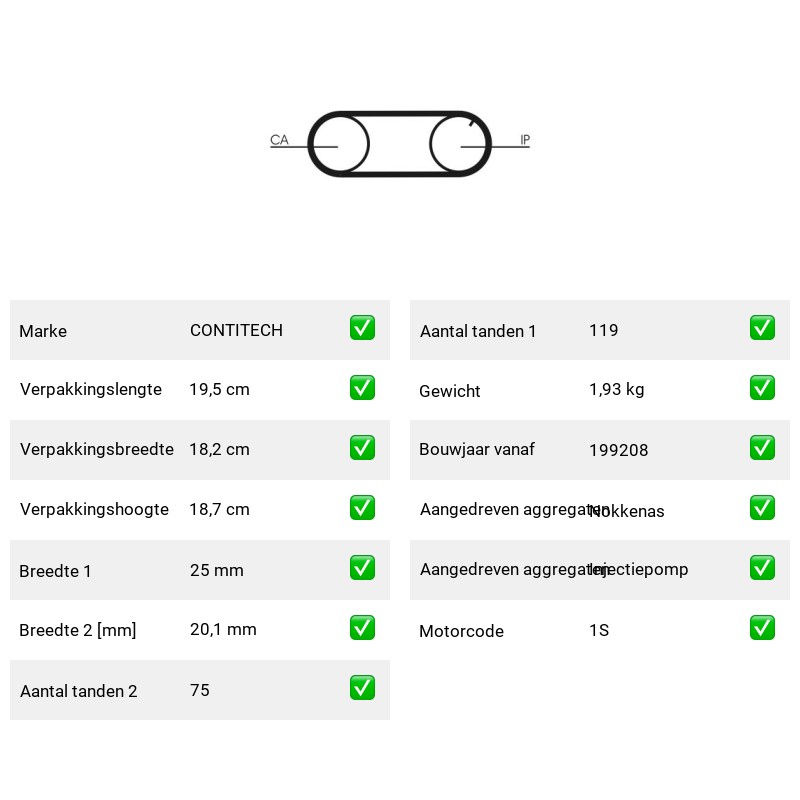The width and height of the screenshot is (800, 800).
Task: Click the checkmark in the Injectiepomp row
Action: pos(762,568)
